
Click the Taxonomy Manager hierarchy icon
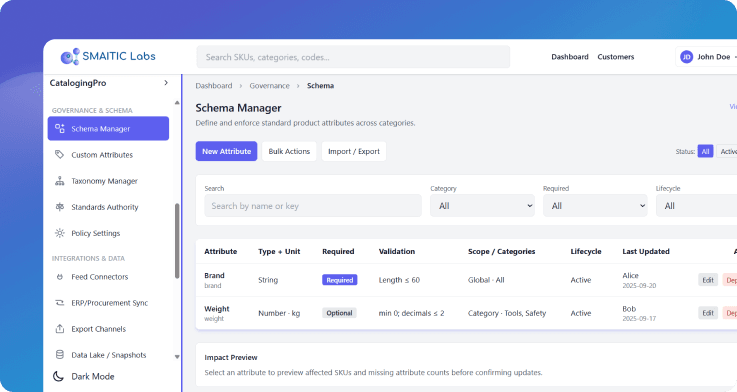click(x=59, y=180)
